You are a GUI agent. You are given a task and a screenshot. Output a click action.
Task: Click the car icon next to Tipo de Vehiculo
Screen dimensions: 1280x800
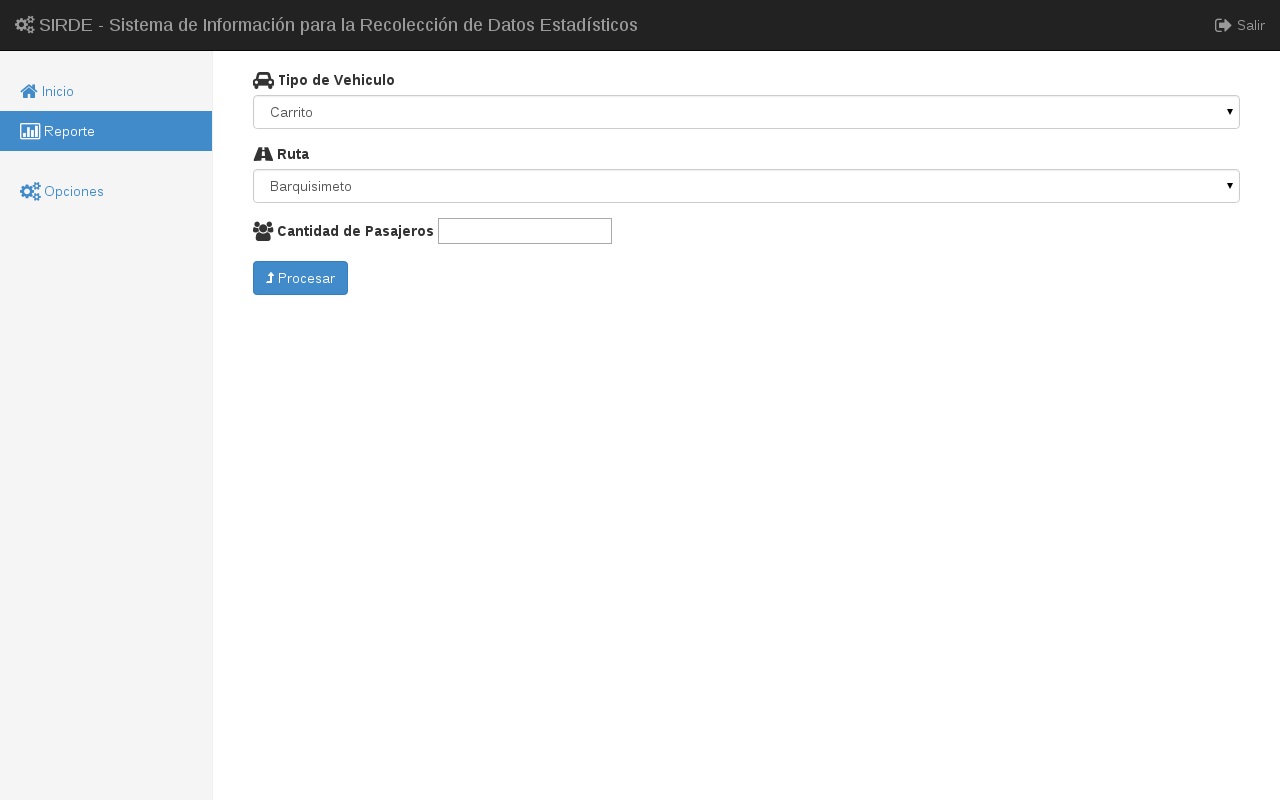click(263, 80)
